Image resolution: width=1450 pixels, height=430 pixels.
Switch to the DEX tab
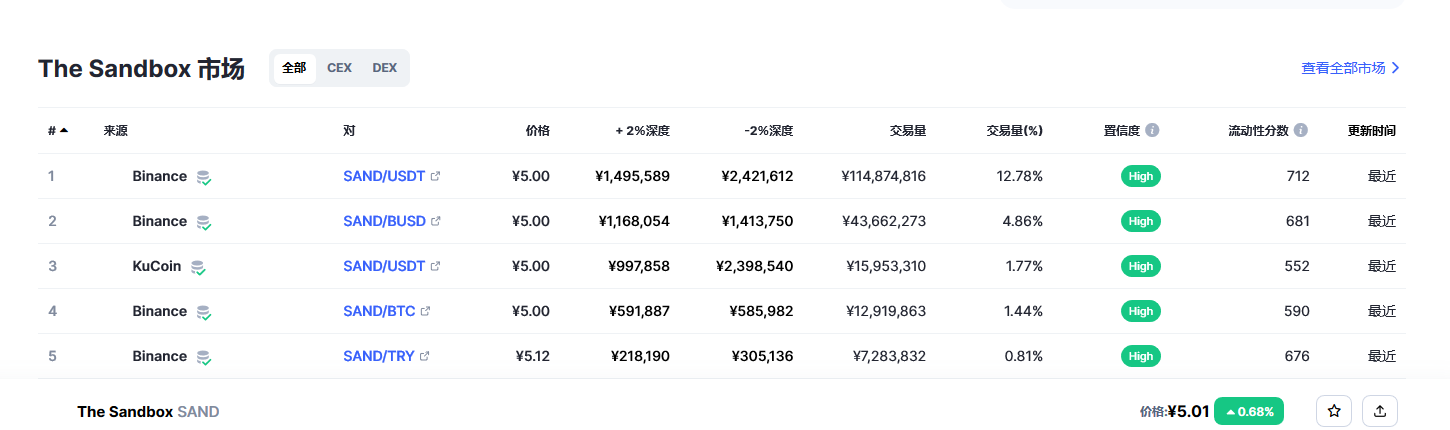pyautogui.click(x=385, y=68)
